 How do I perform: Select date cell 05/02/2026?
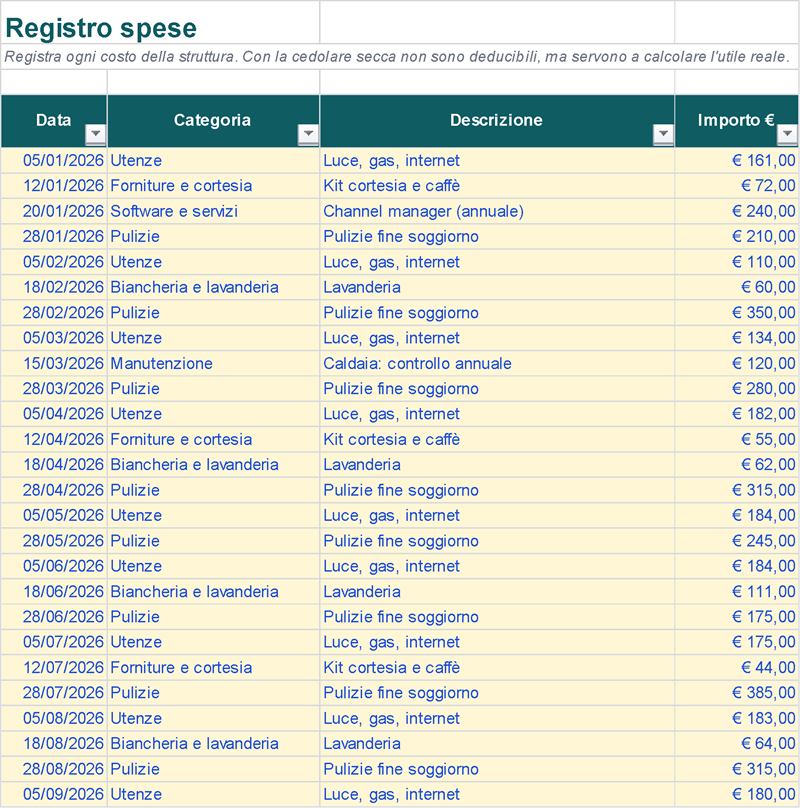click(54, 262)
